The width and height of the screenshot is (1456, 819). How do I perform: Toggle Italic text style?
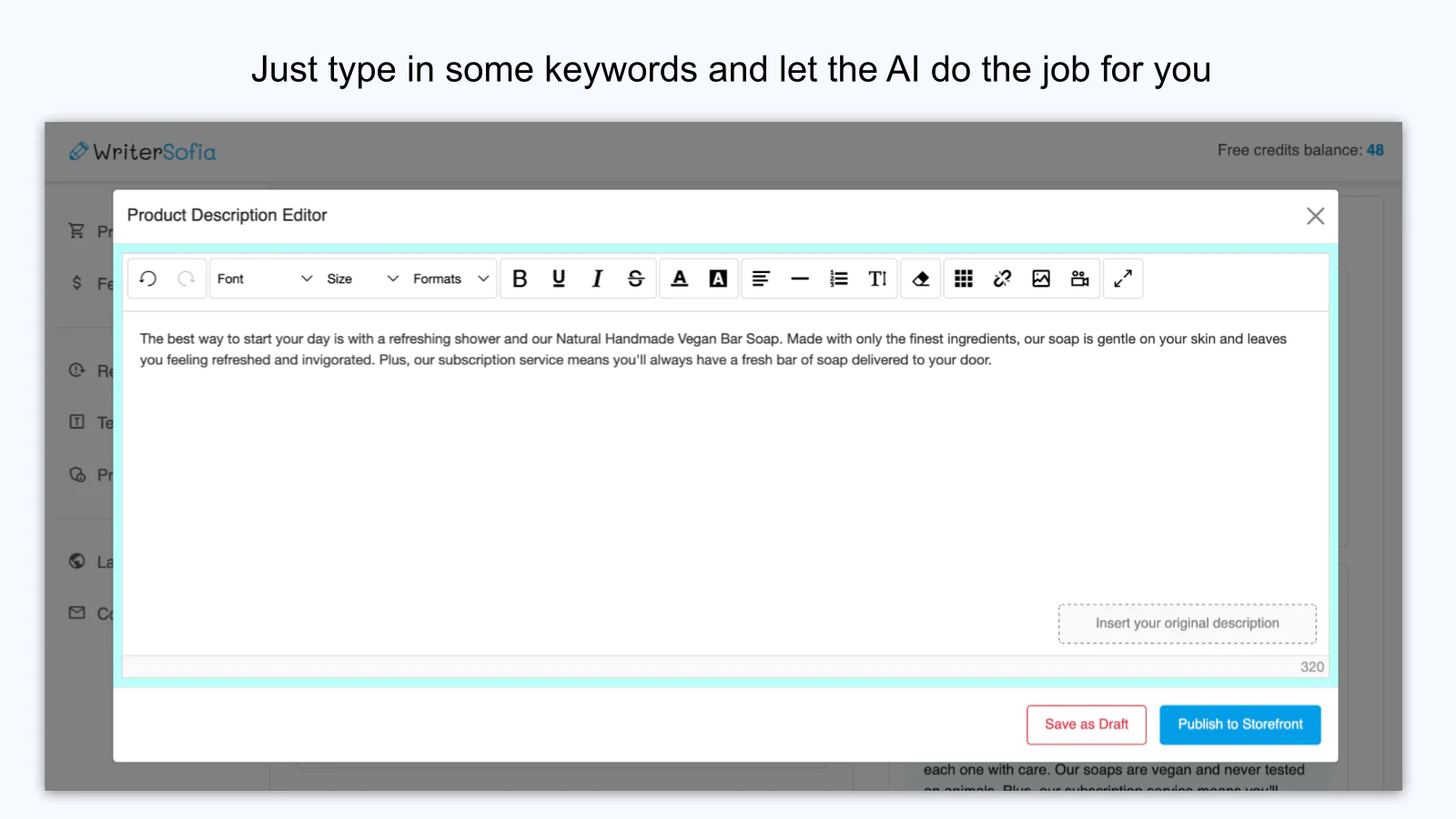(x=597, y=278)
